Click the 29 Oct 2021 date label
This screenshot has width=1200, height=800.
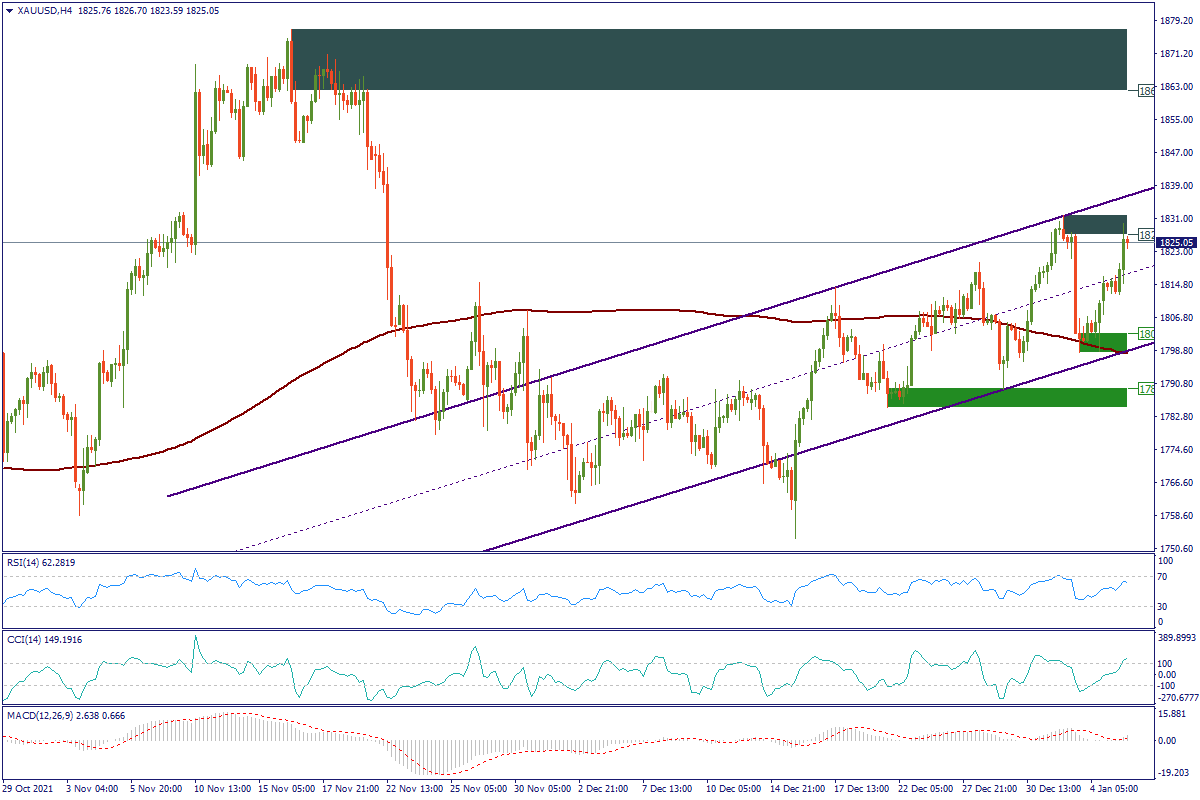click(x=28, y=789)
